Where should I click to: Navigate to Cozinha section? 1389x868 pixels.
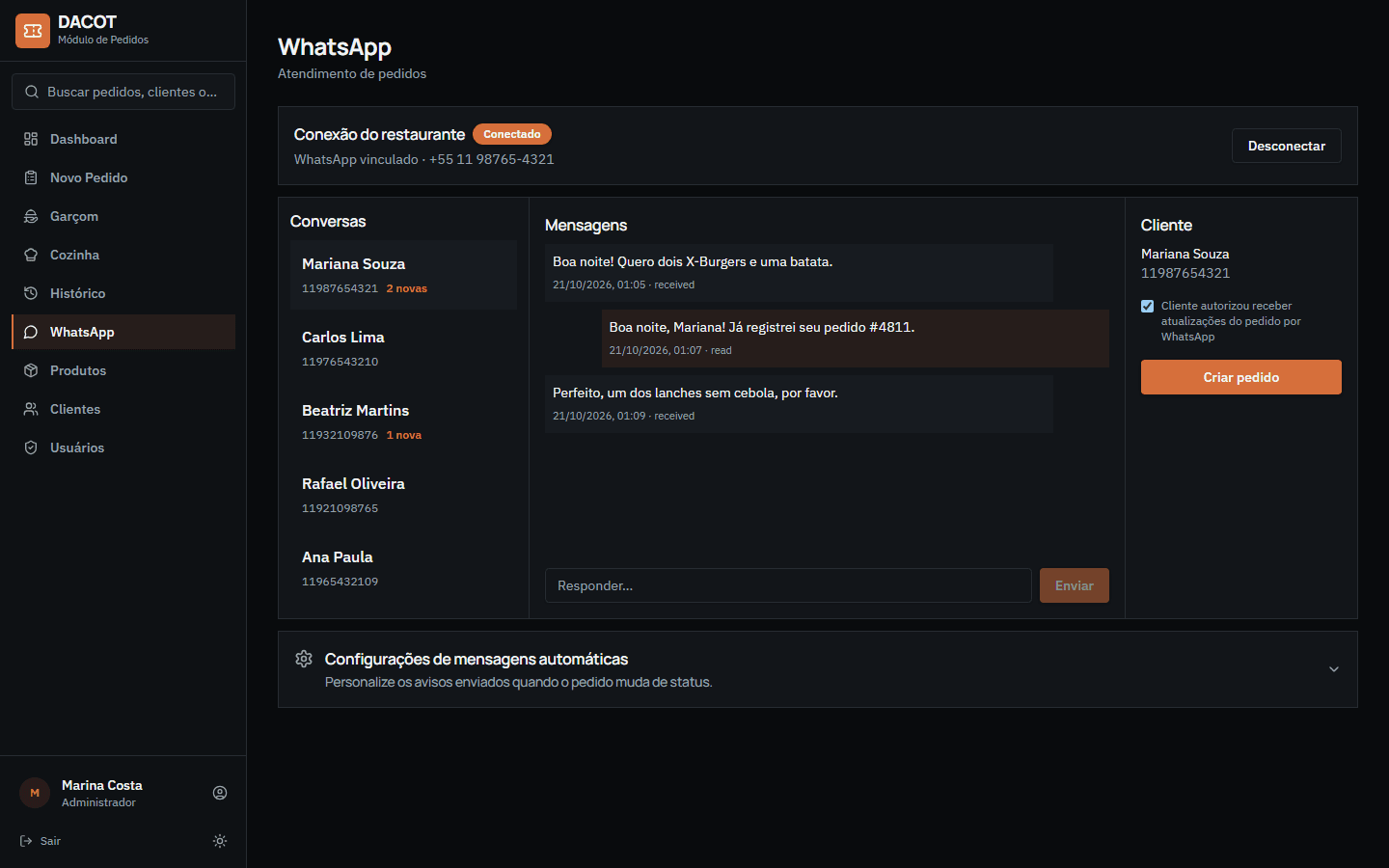click(123, 255)
